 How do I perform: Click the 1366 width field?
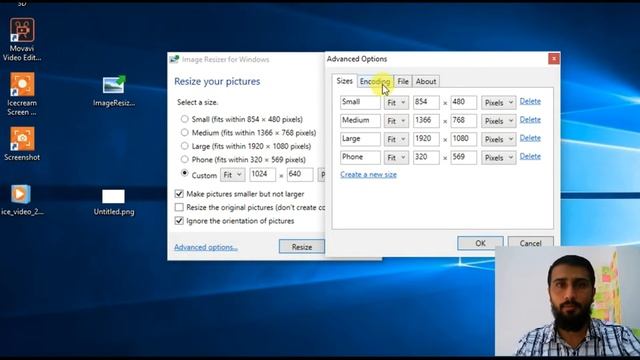click(426, 121)
